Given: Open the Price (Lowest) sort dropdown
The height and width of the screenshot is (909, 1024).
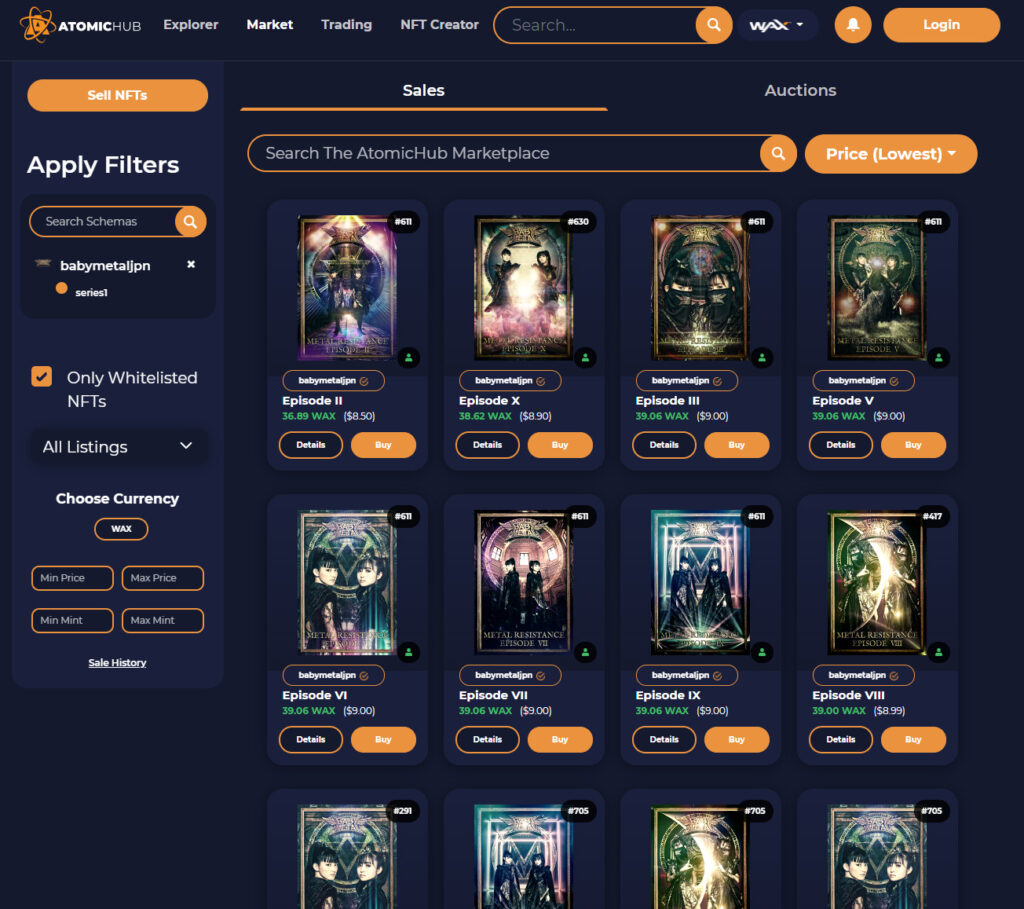Looking at the screenshot, I should [891, 154].
